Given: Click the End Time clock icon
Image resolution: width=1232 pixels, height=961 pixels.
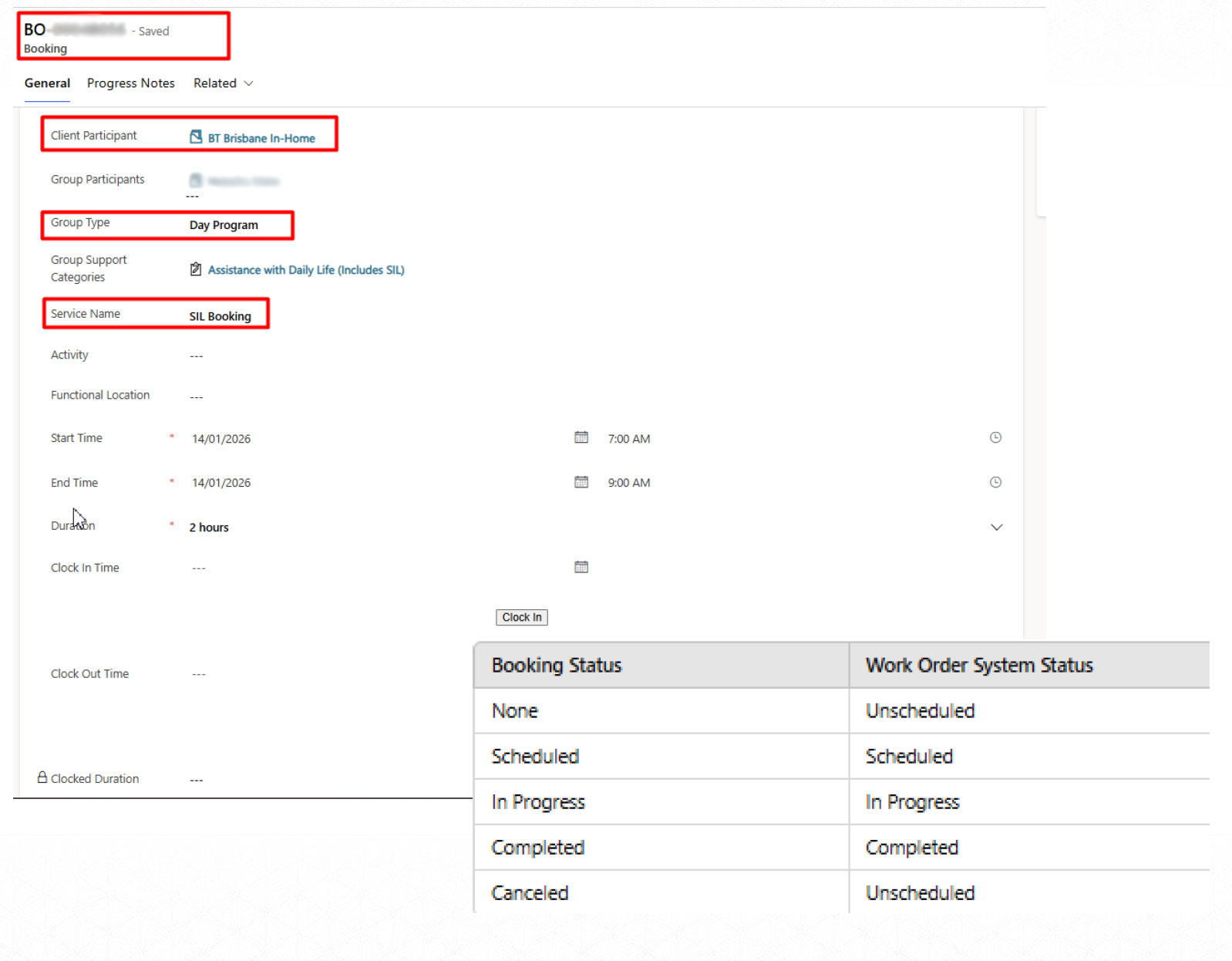Looking at the screenshot, I should [995, 482].
